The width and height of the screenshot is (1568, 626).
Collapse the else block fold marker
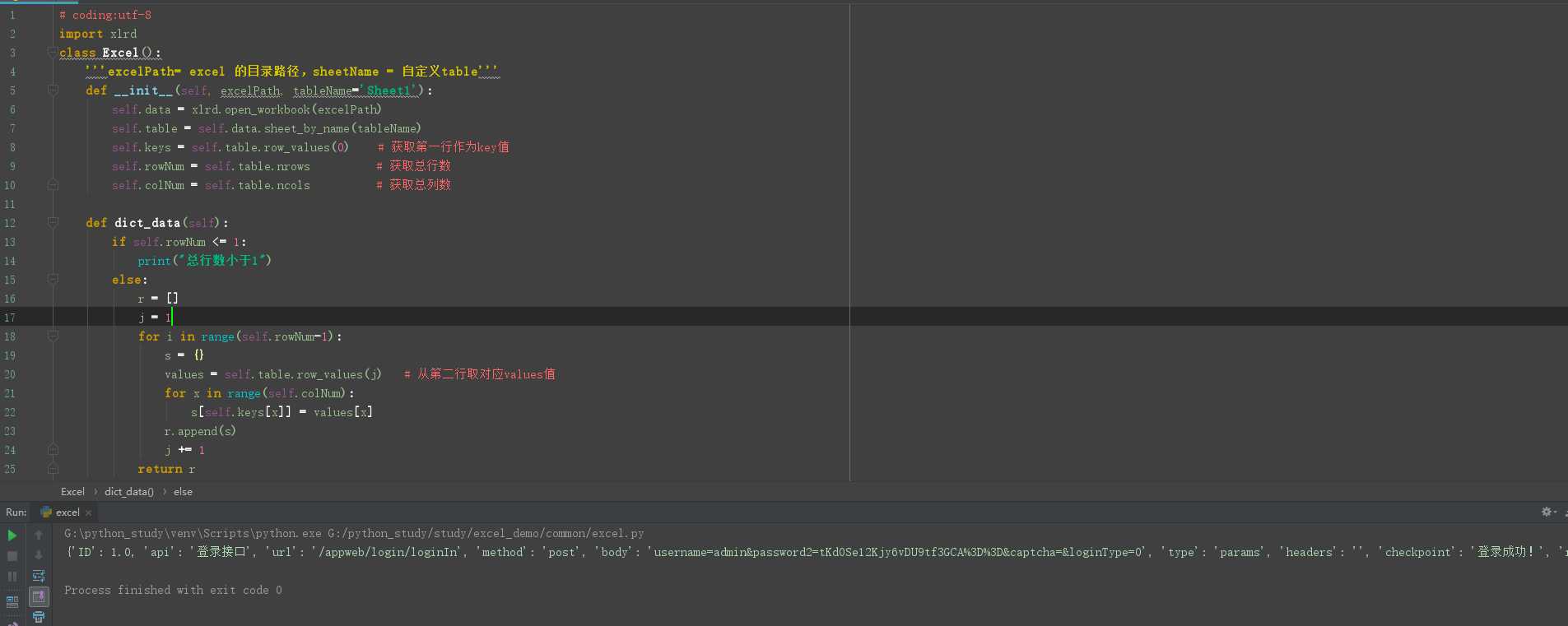click(53, 280)
